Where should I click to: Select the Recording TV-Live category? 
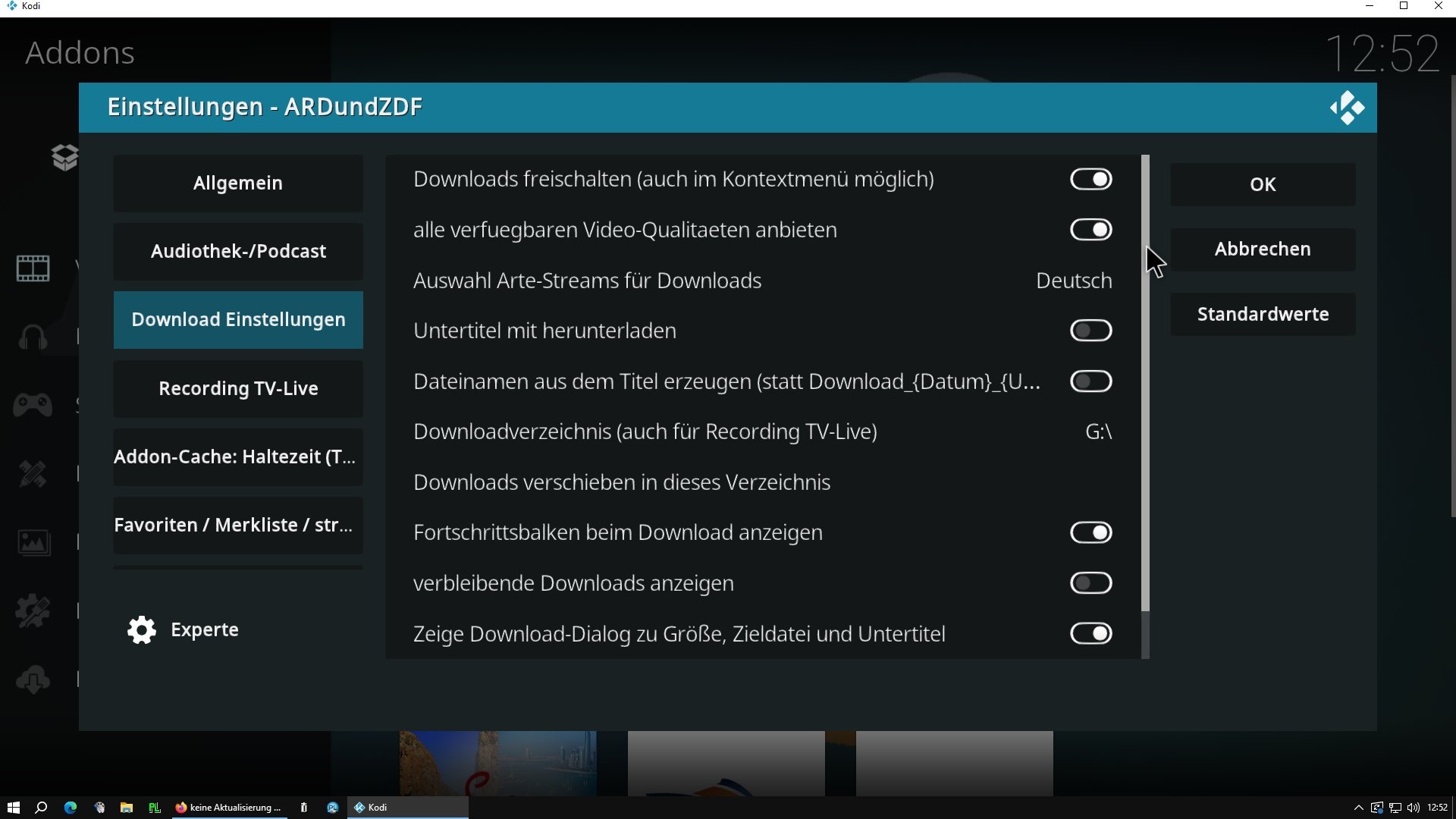[x=238, y=388]
